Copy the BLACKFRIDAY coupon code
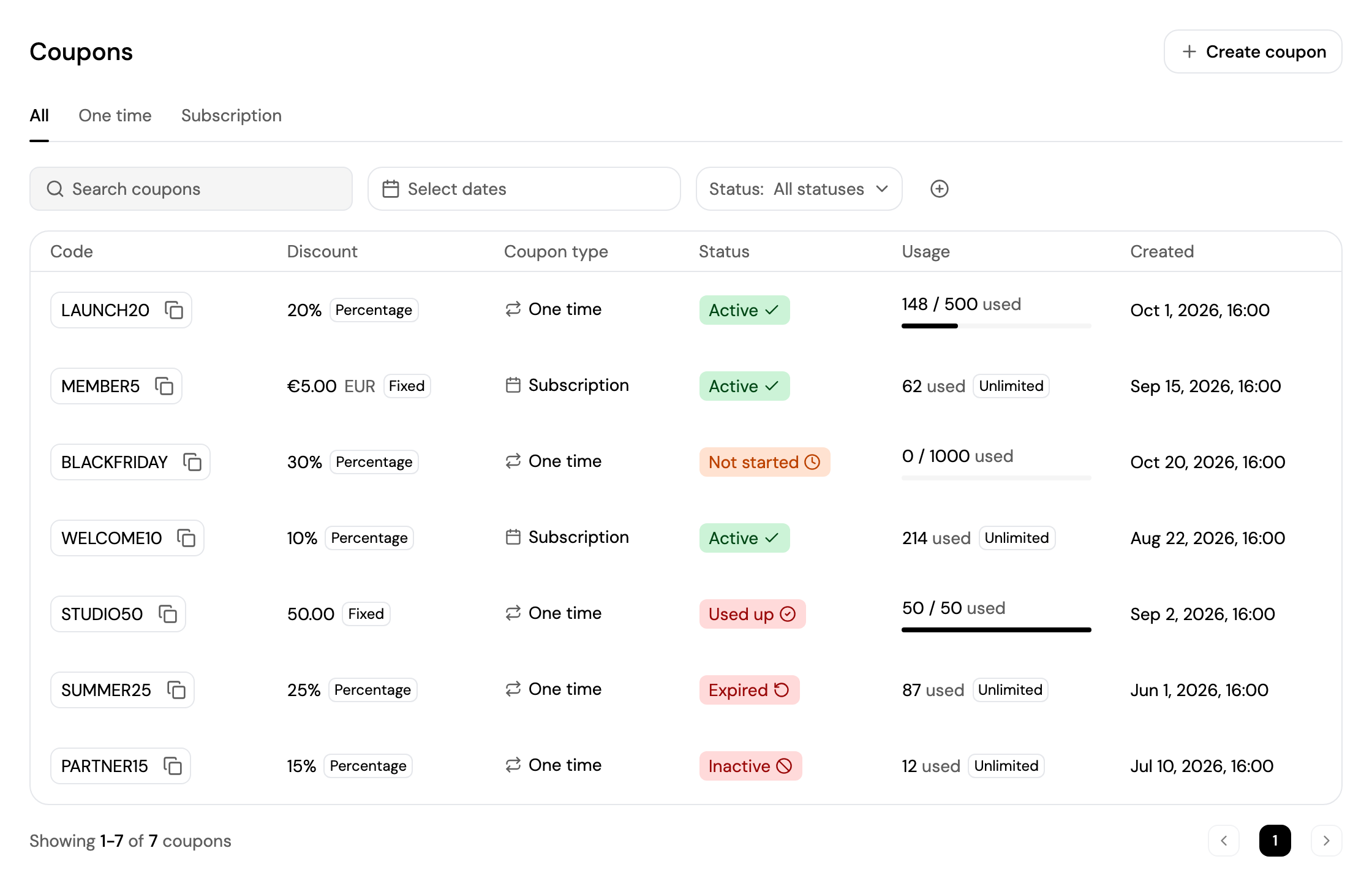The height and width of the screenshot is (886, 1372). [x=192, y=462]
